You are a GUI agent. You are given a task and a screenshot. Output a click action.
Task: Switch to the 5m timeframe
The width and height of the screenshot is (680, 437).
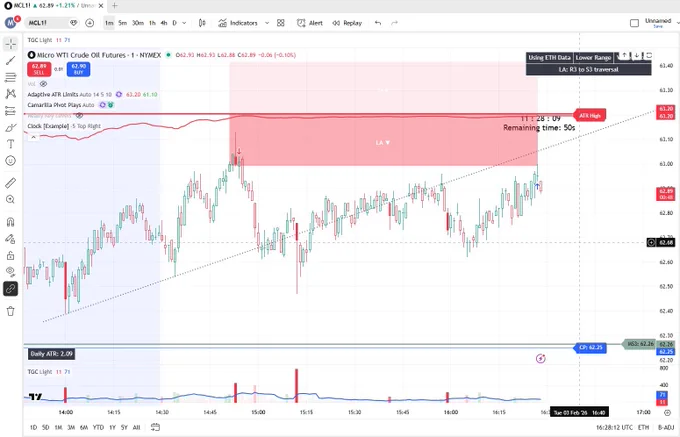123,23
